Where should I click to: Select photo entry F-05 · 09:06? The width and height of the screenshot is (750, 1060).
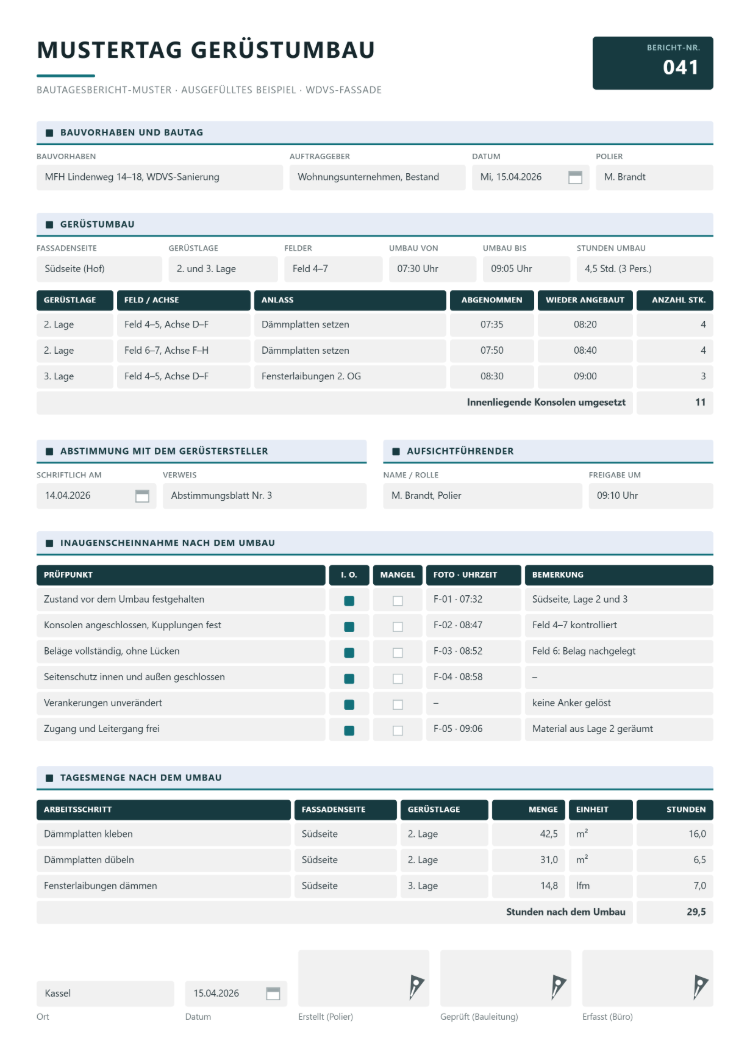(x=473, y=729)
